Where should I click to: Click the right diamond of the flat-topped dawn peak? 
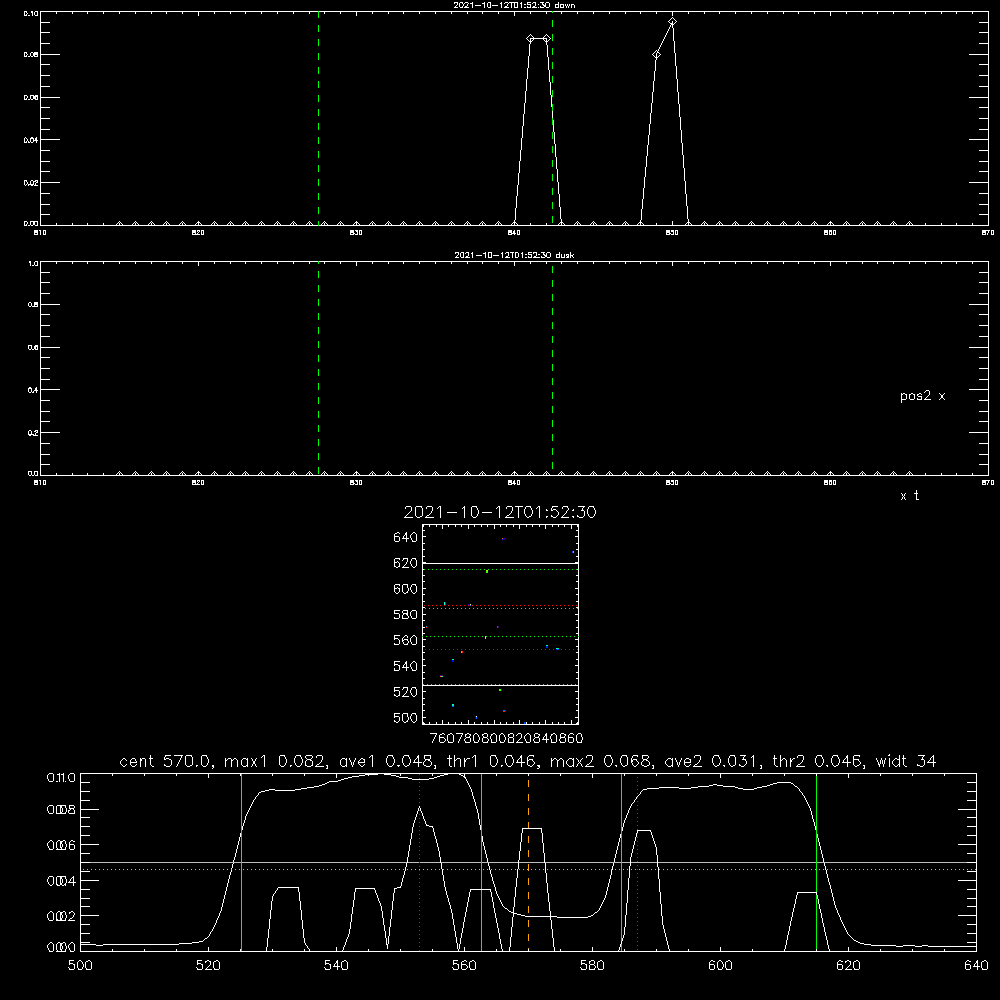point(546,39)
